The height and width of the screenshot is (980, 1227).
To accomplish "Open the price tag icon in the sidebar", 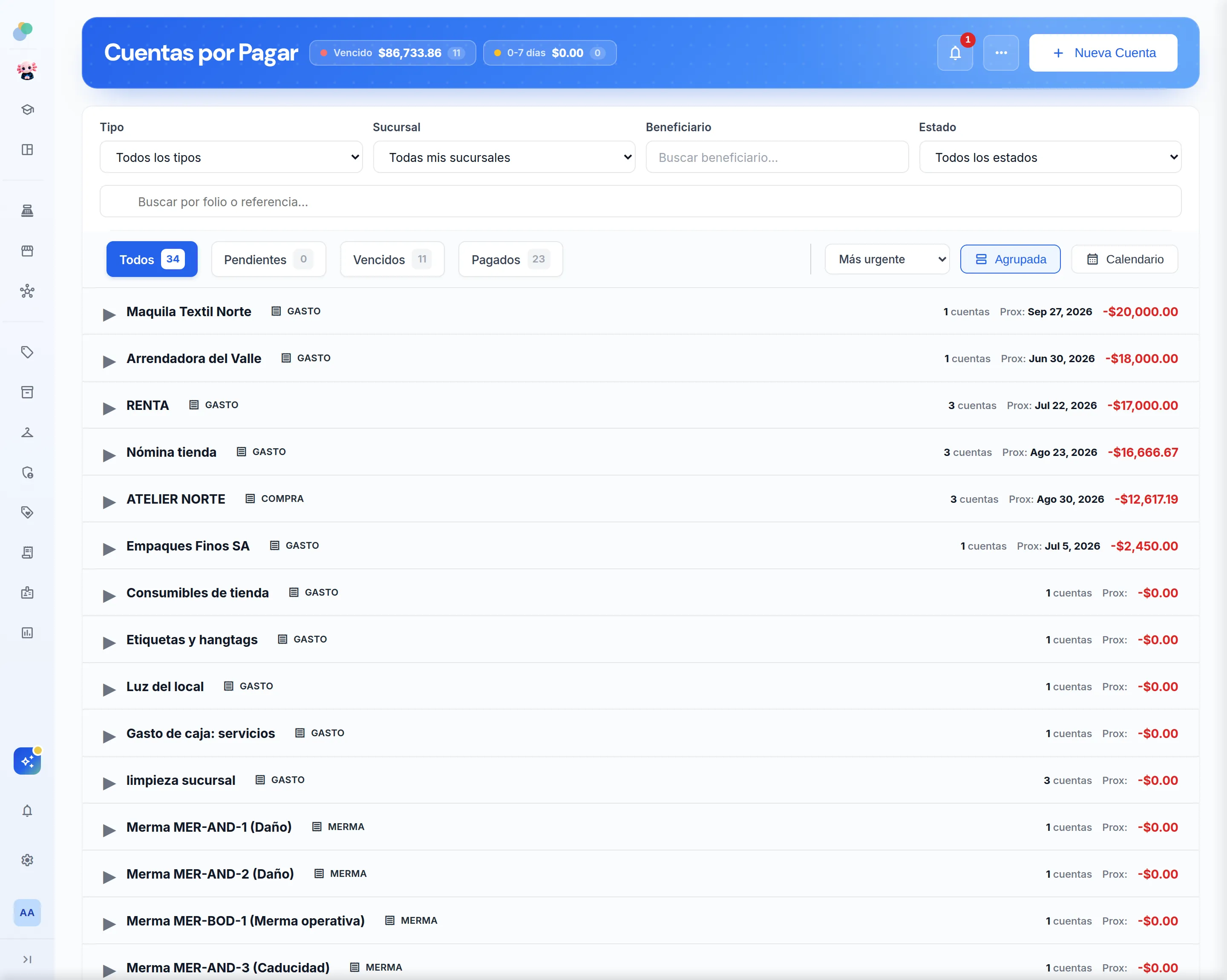I will pos(27,352).
